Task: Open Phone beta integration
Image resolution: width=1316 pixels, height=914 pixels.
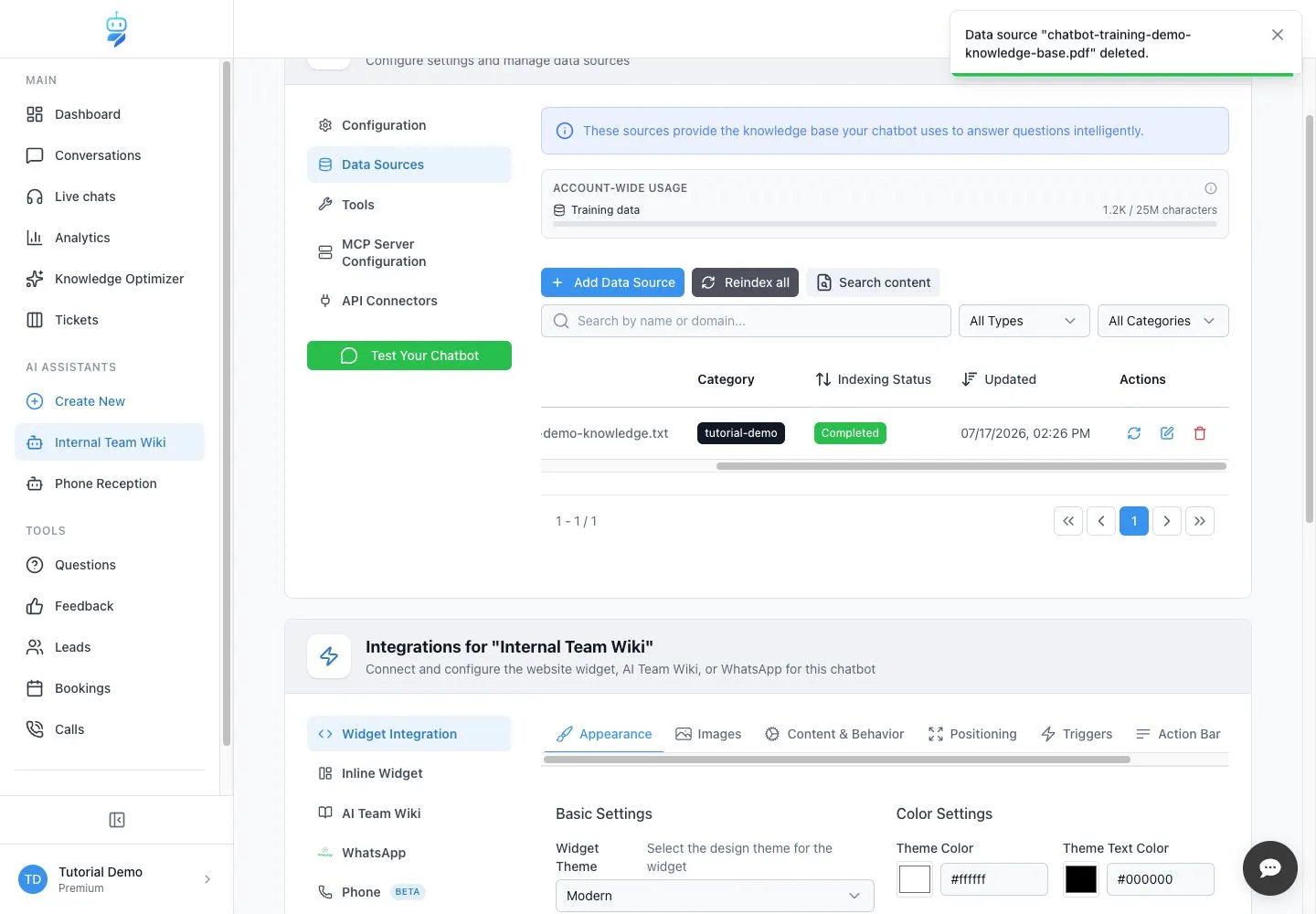Action: 409,892
